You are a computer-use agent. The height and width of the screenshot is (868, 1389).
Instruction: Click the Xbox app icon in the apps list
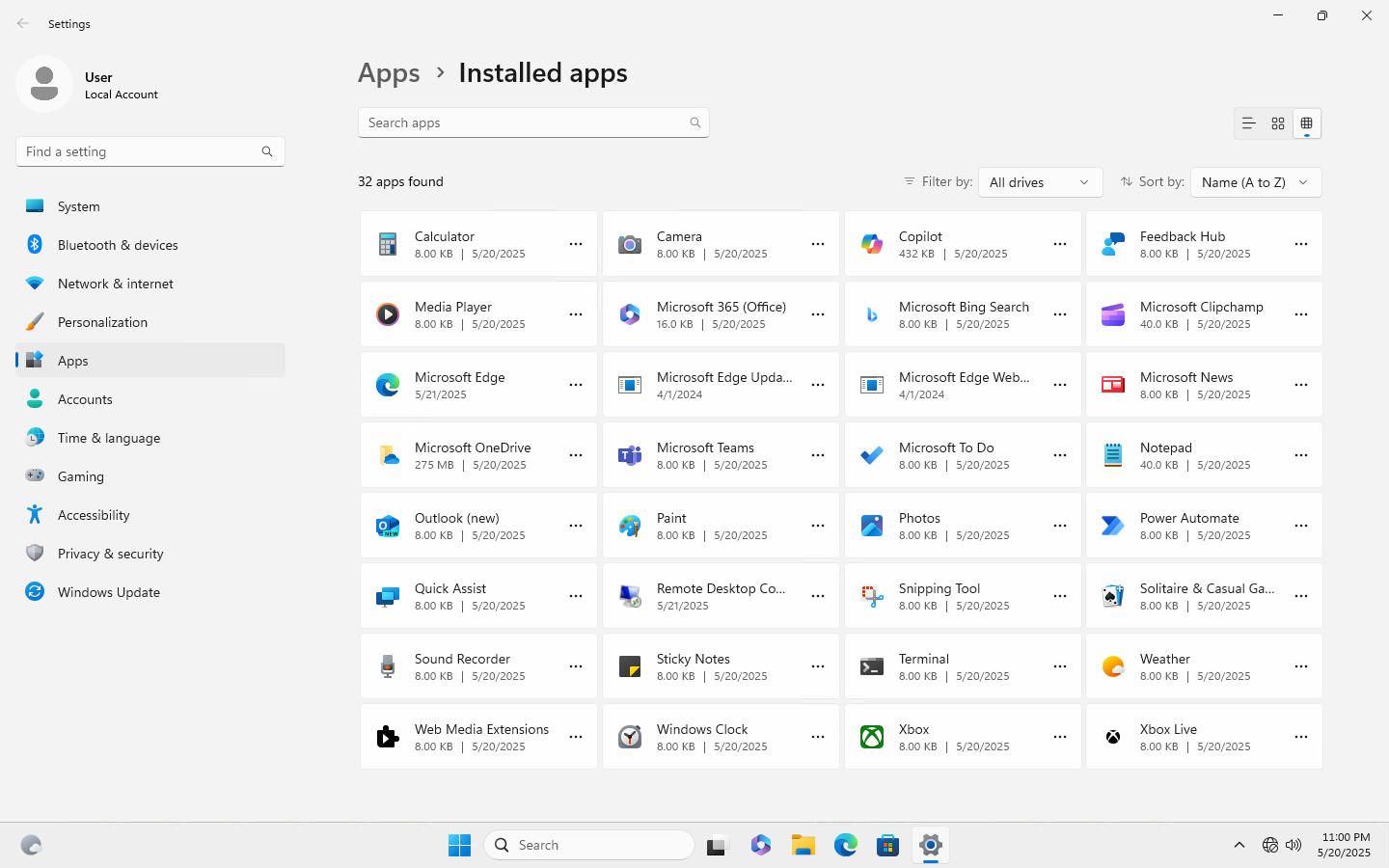tap(872, 737)
